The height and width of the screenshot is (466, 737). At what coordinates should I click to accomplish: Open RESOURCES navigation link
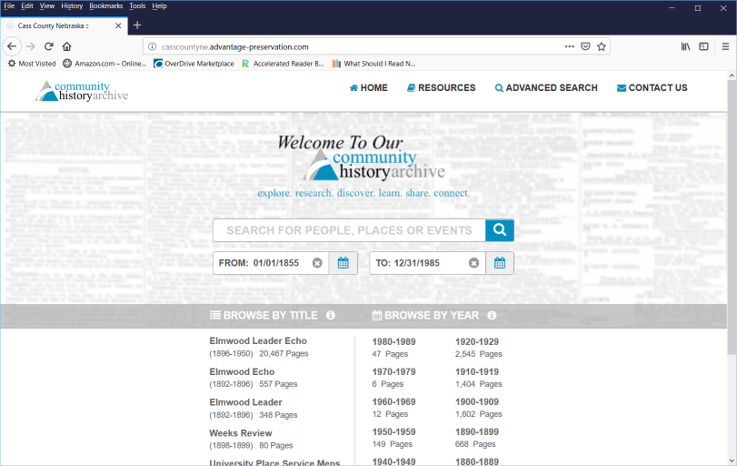point(441,88)
